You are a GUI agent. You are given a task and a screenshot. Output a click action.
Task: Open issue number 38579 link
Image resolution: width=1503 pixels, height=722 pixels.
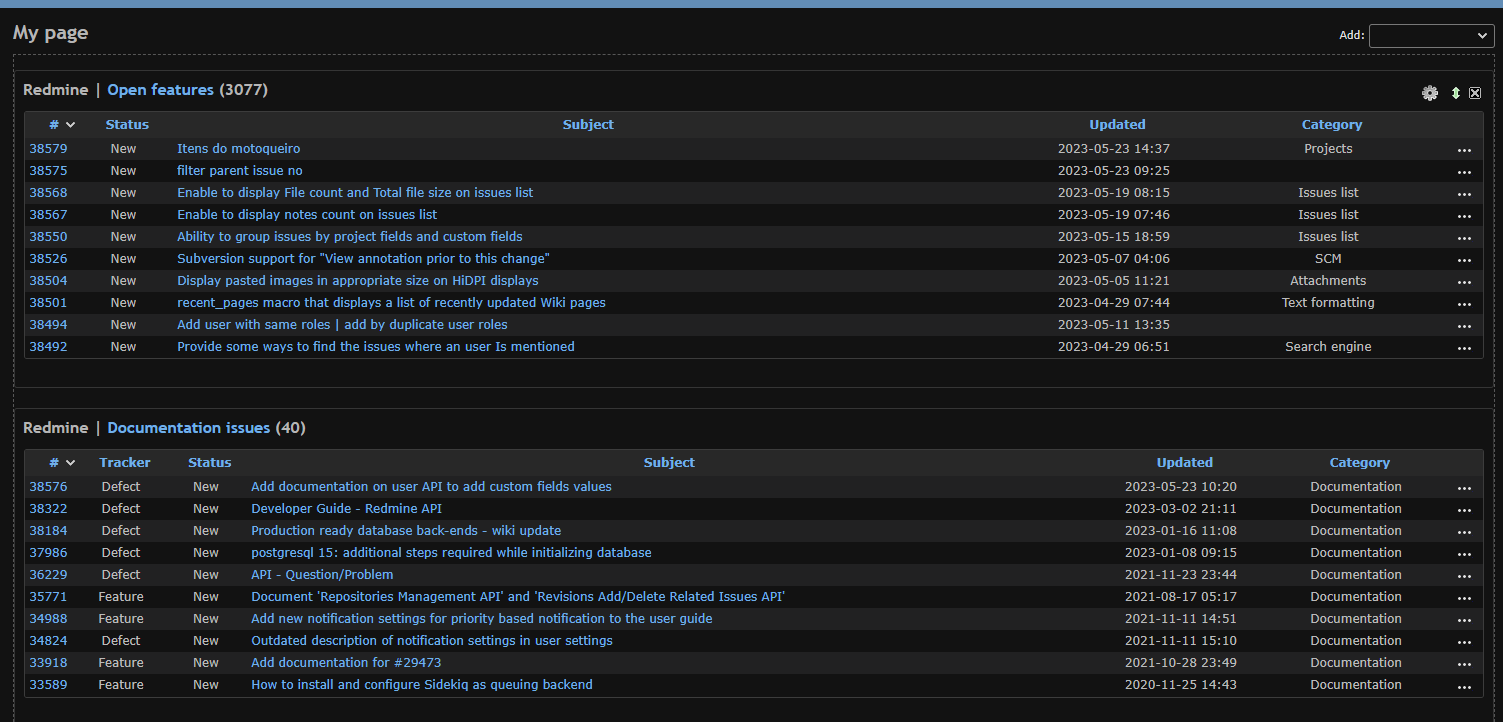pyautogui.click(x=48, y=149)
